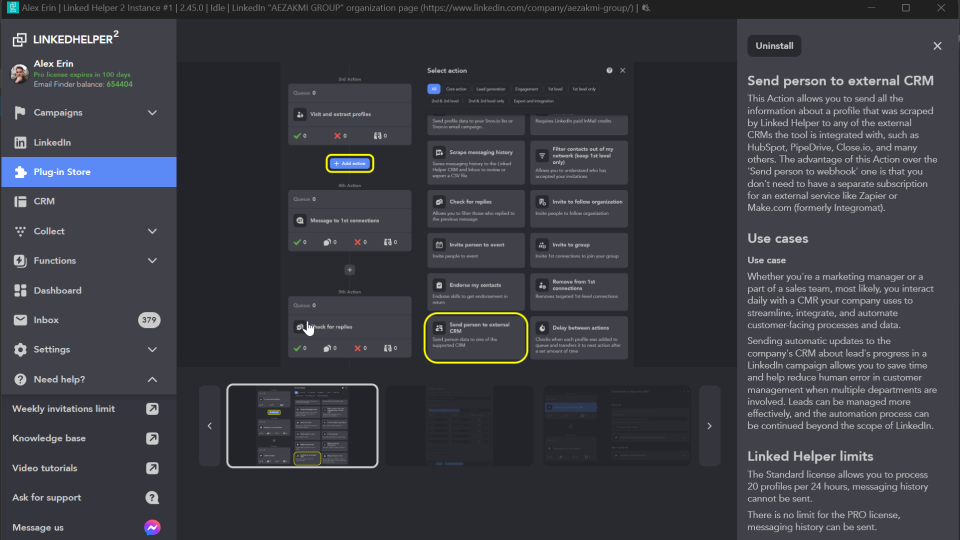
Task: Click the CRM icon in sidebar
Action: tap(20, 201)
